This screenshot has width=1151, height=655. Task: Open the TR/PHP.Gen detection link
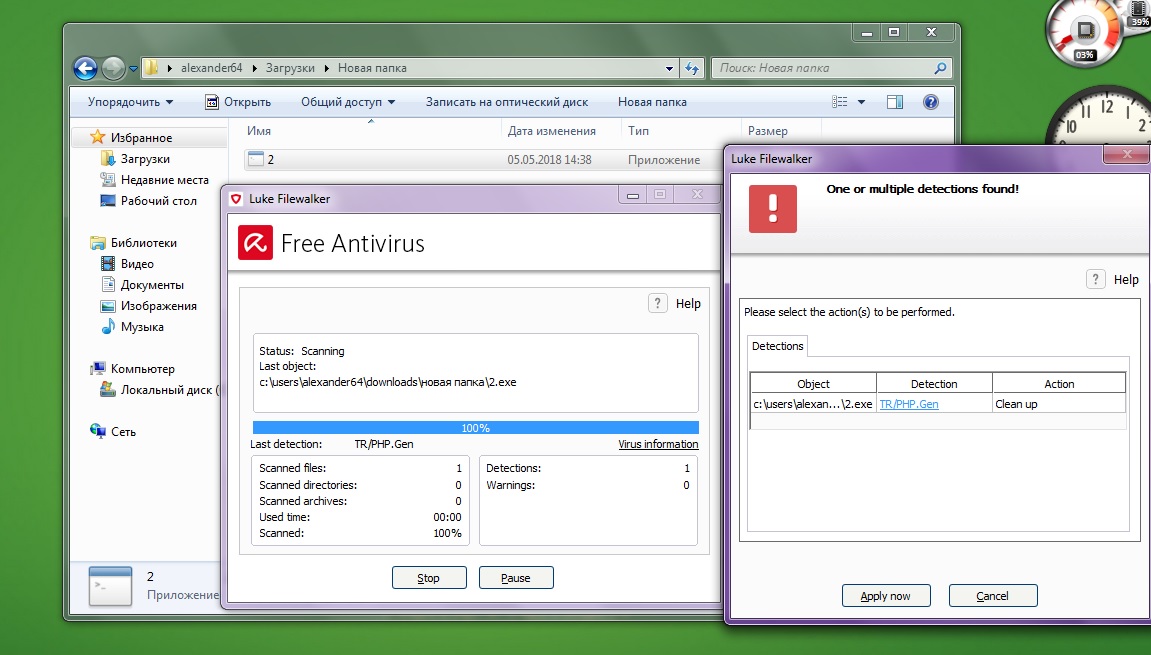908,404
